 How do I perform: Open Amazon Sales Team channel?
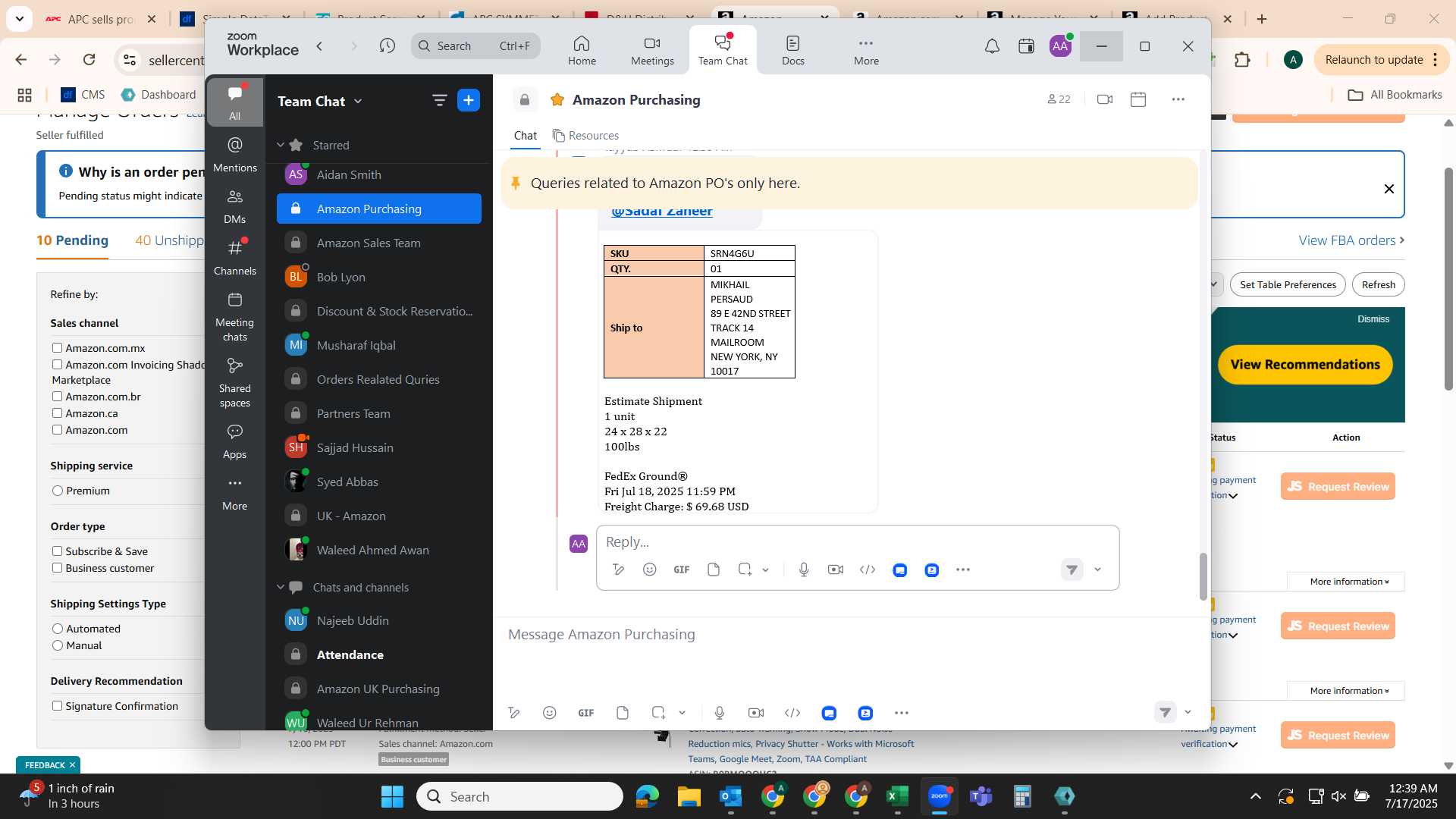pos(378,243)
